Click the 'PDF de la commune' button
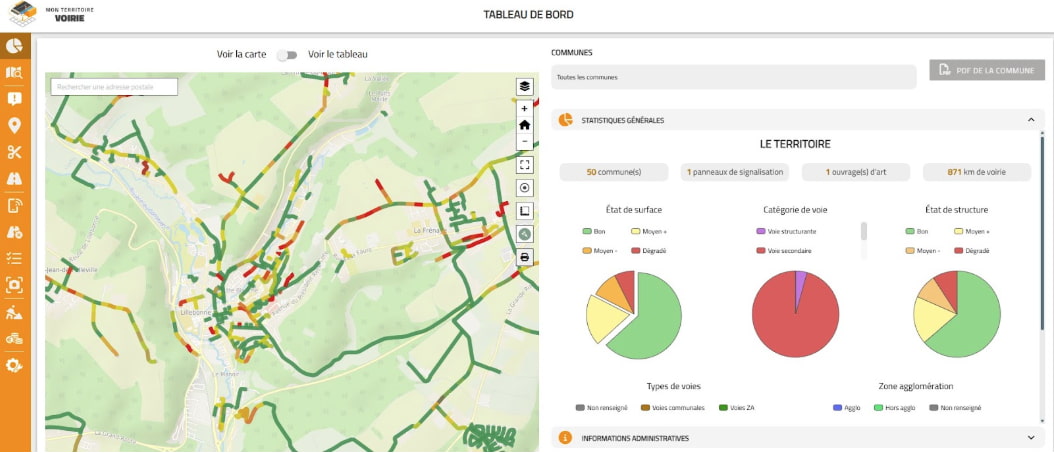 coord(987,70)
